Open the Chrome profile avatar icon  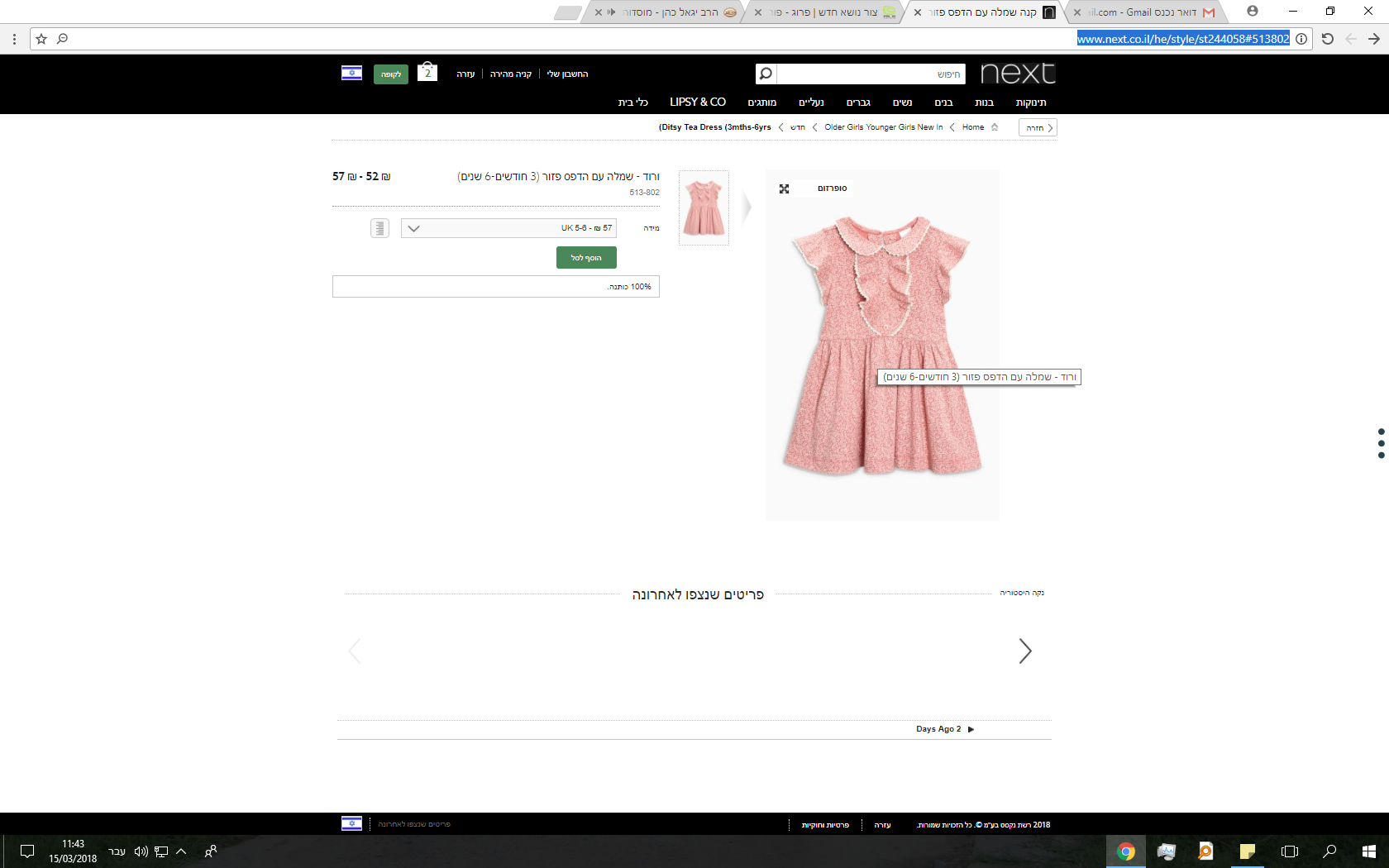(1253, 12)
